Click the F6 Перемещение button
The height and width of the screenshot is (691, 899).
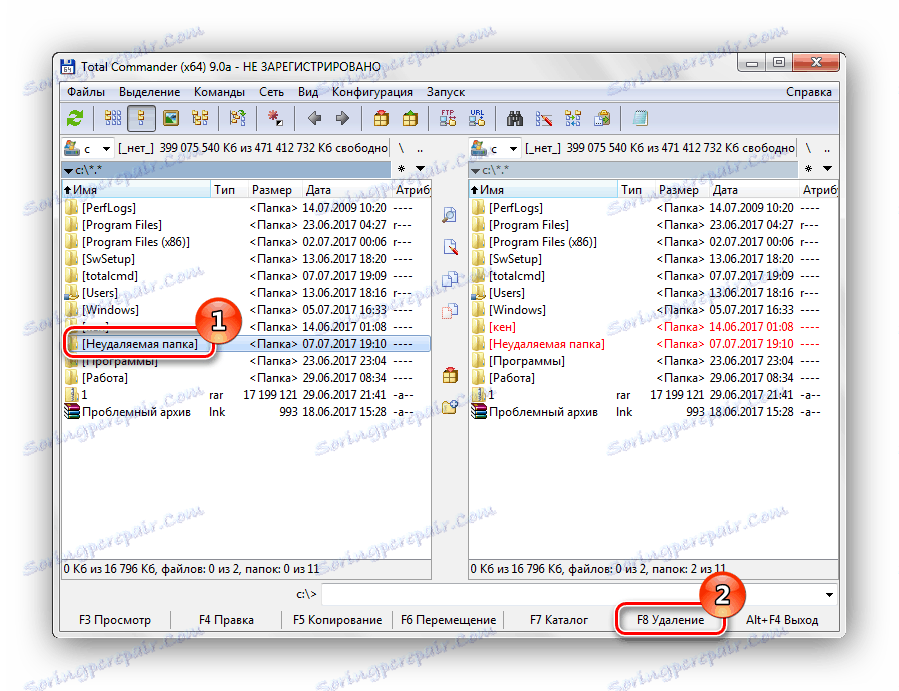[448, 620]
